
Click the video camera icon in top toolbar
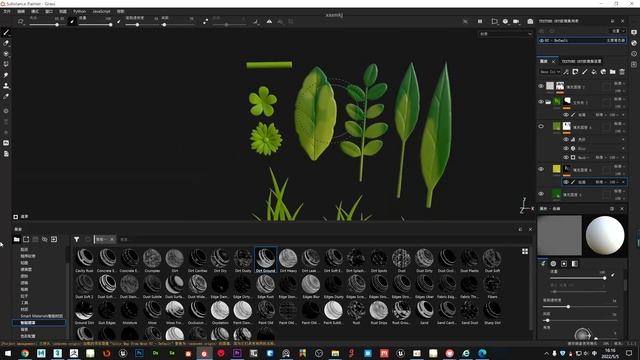point(516,21)
